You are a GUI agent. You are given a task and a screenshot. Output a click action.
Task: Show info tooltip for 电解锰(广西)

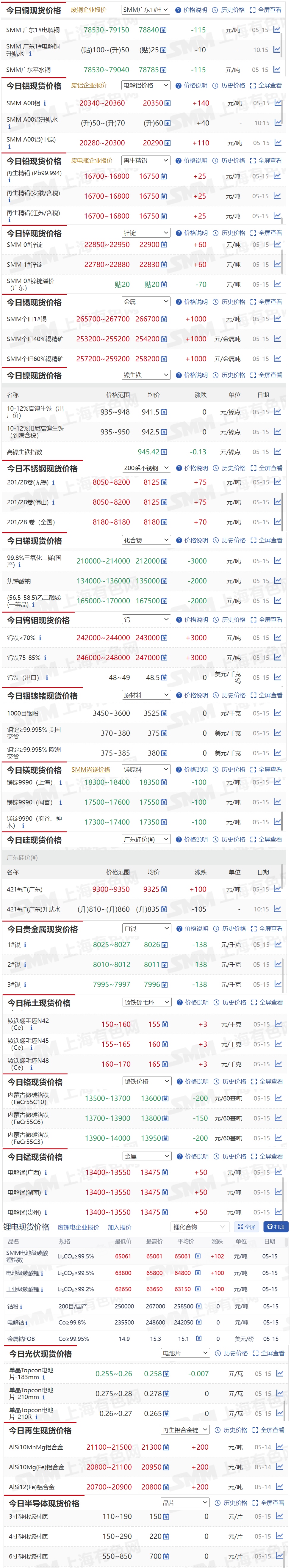pos(46,1172)
